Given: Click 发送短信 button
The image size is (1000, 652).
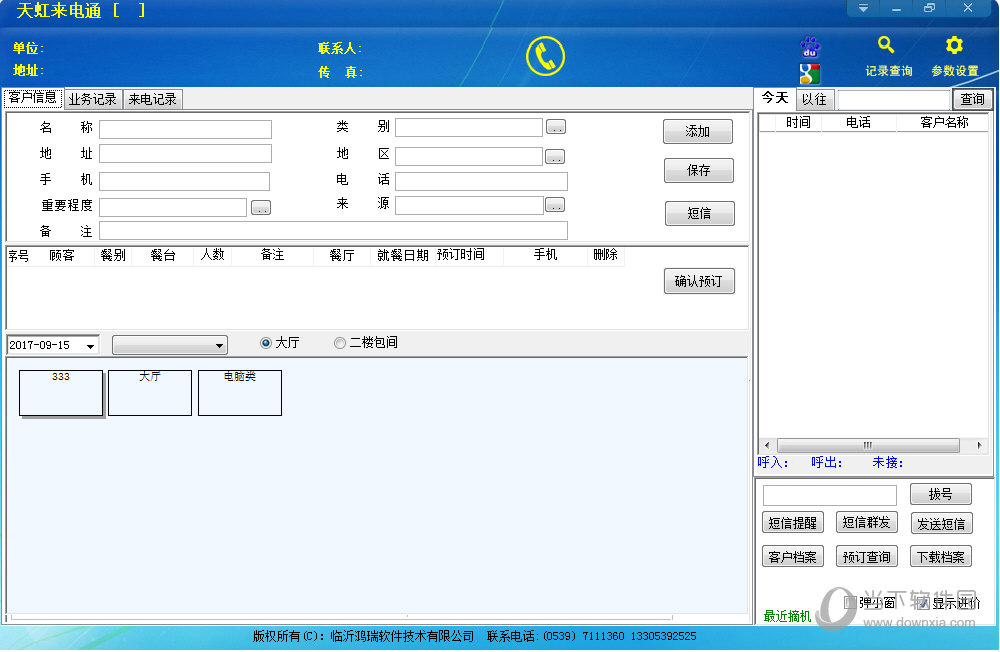Looking at the screenshot, I should (941, 524).
